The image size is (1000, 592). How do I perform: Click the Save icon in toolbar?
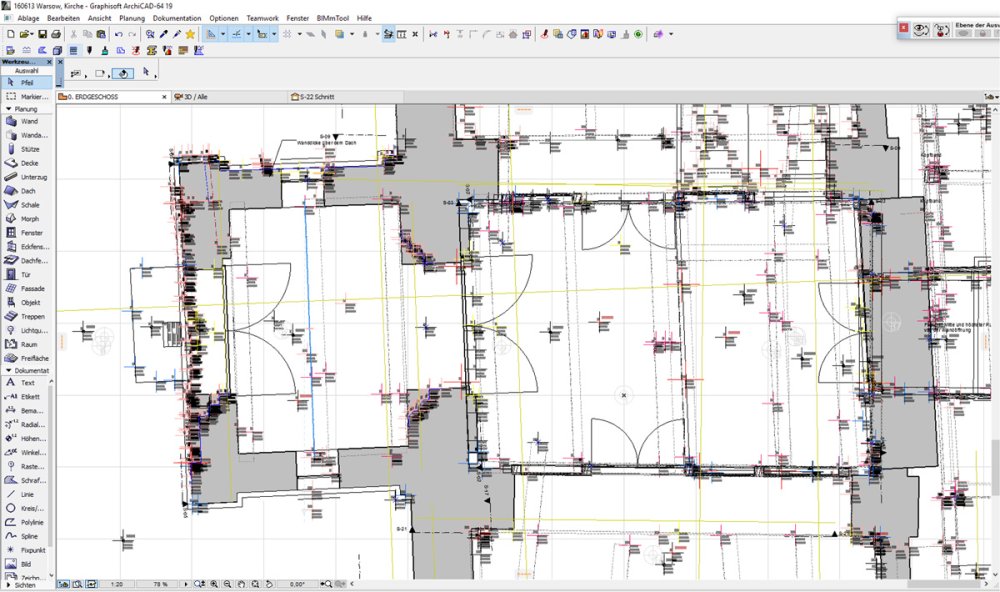tap(41, 34)
